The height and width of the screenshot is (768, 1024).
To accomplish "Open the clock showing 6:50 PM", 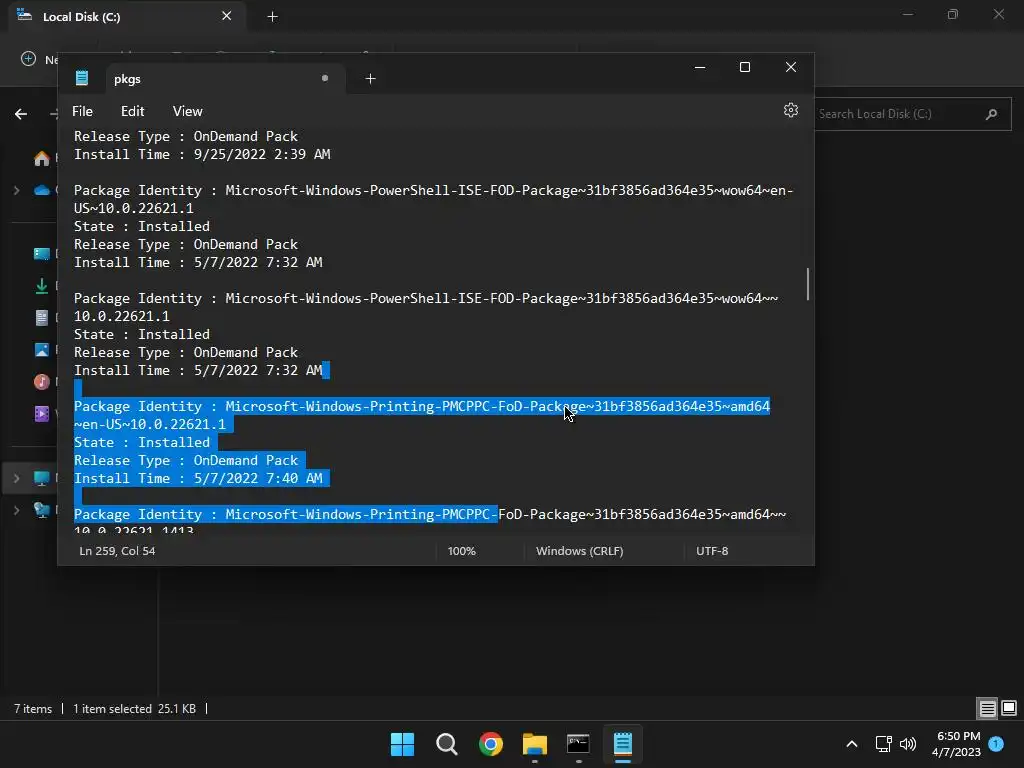I will [956, 744].
